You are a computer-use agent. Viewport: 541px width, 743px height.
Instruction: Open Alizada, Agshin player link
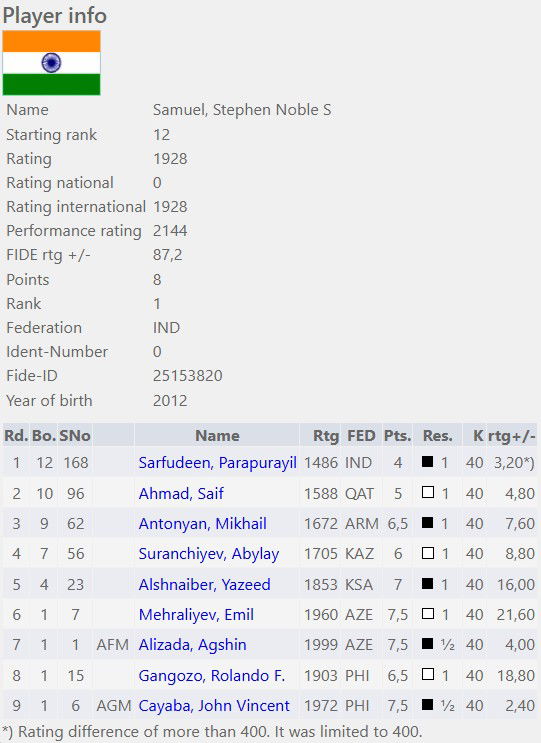pos(192,645)
